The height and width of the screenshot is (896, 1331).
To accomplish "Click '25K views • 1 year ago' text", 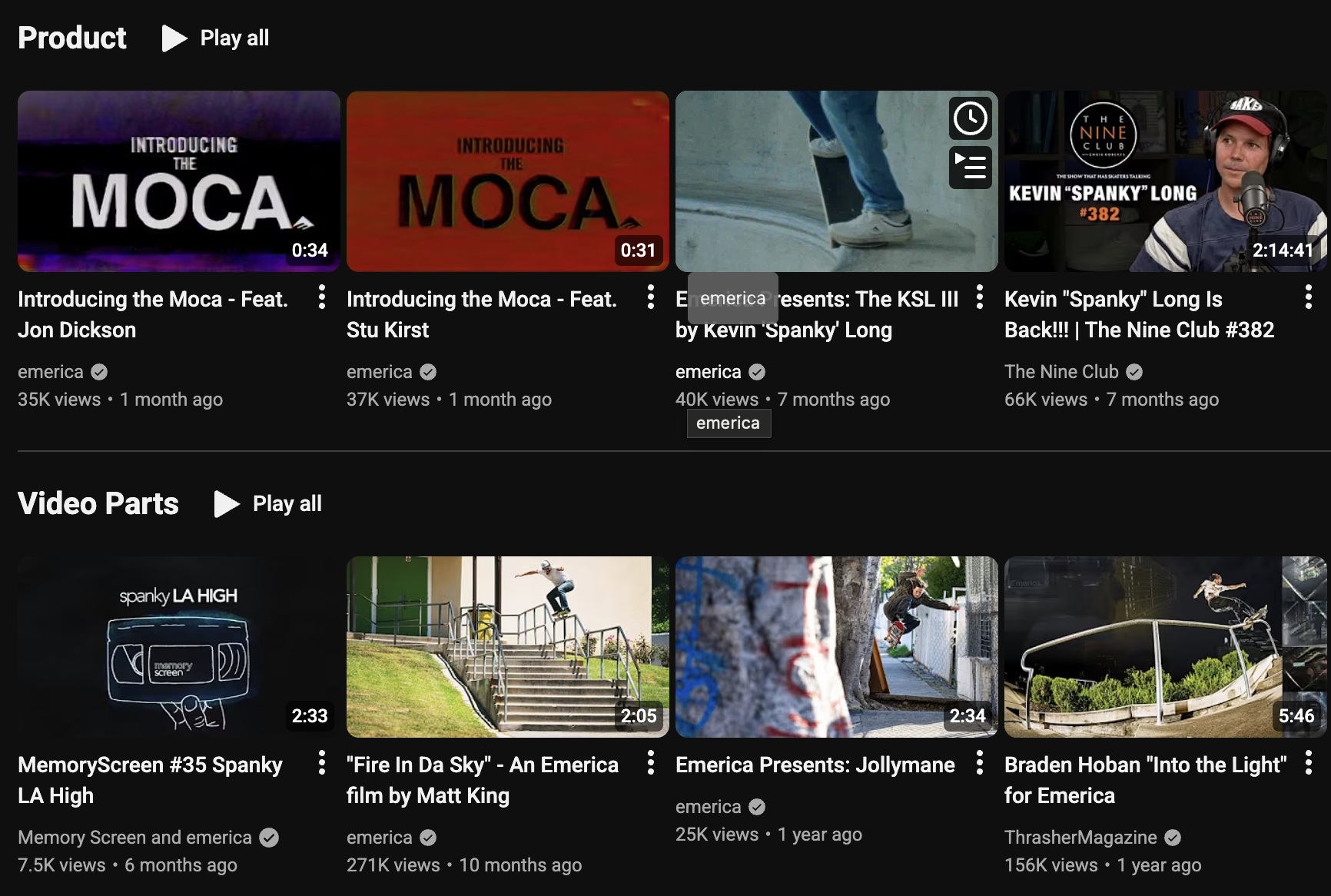I will 769,835.
